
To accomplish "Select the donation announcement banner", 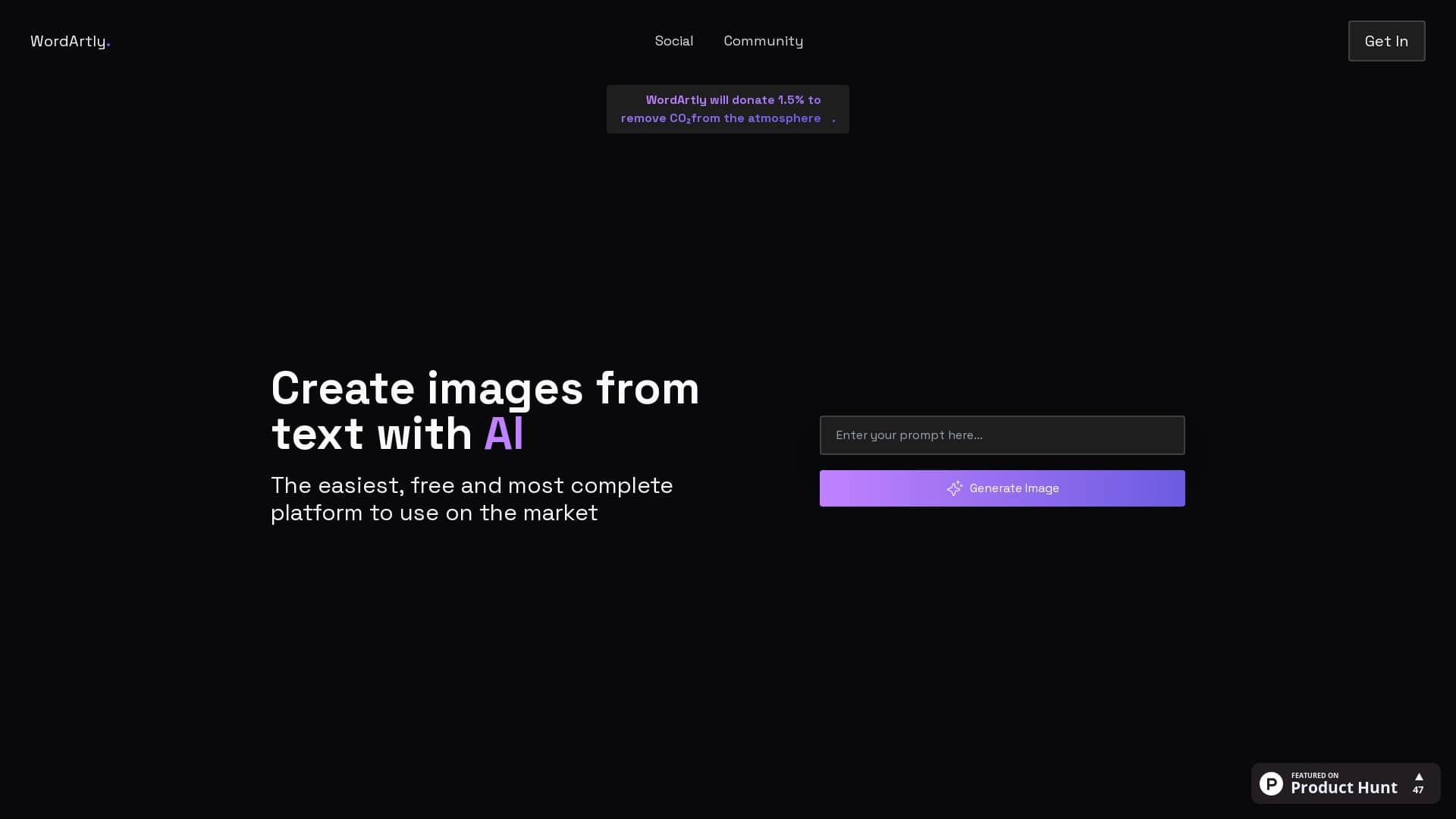I will [x=727, y=108].
